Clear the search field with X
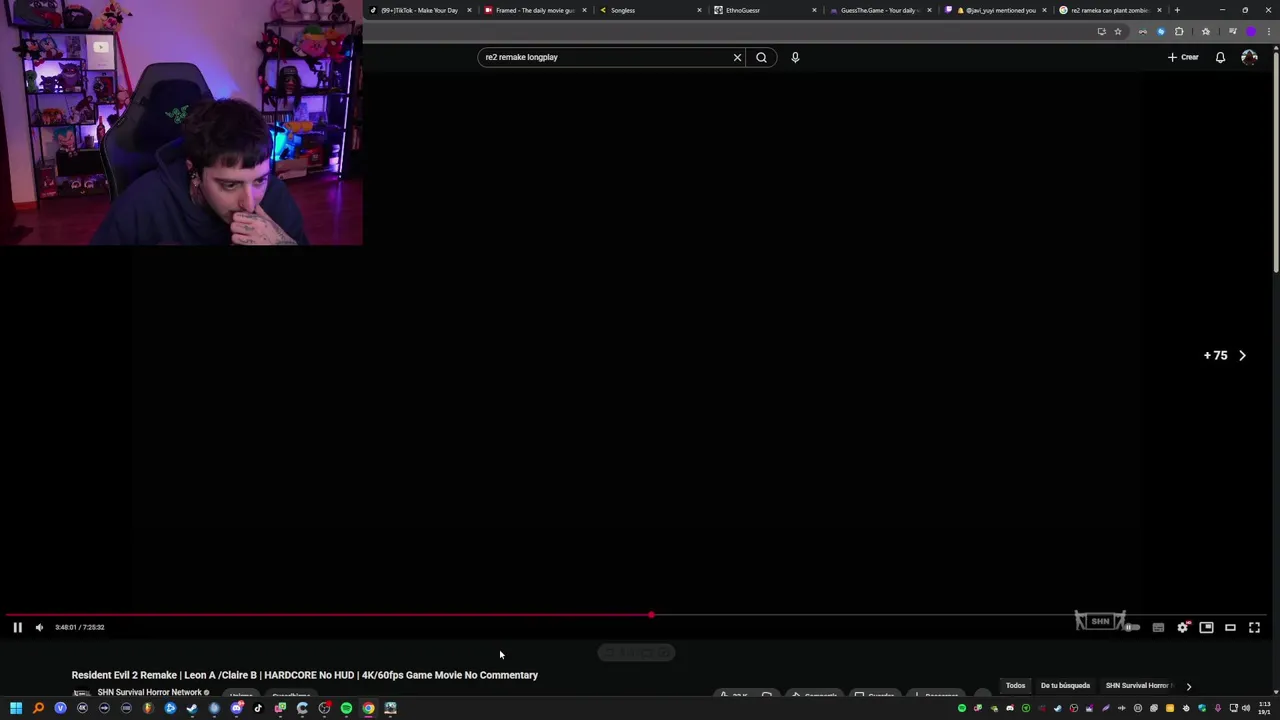 [737, 57]
